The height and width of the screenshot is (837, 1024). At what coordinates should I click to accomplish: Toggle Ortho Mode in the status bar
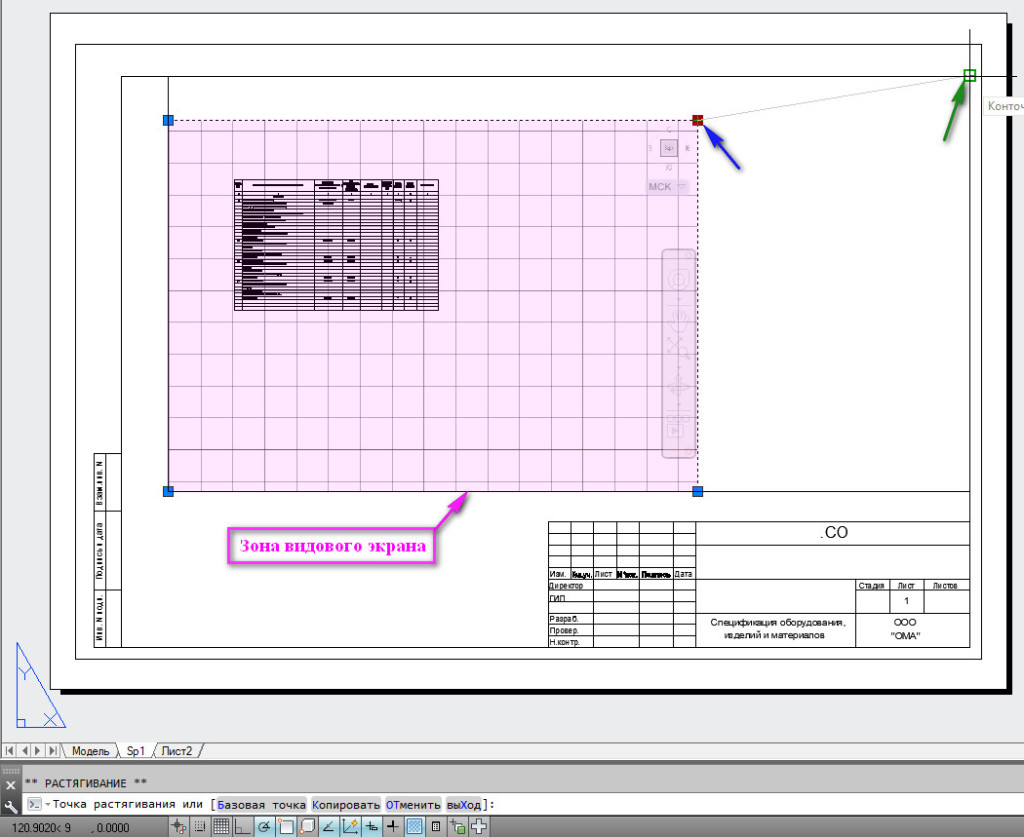click(x=242, y=826)
